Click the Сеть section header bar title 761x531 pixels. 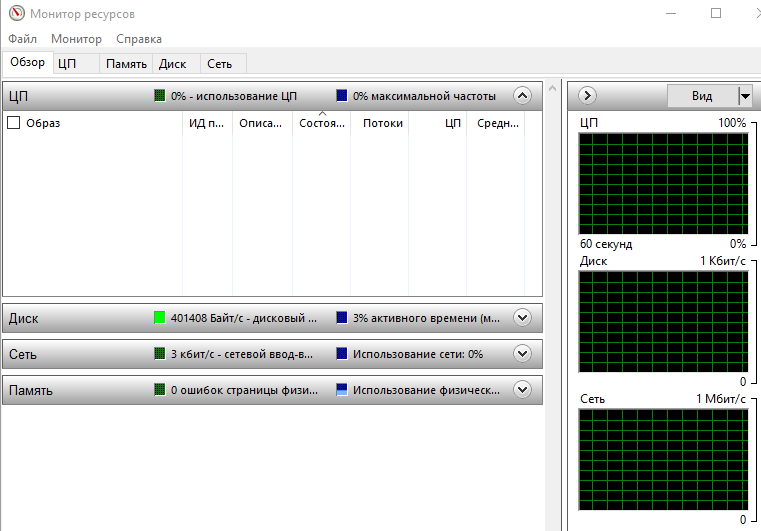(22, 354)
